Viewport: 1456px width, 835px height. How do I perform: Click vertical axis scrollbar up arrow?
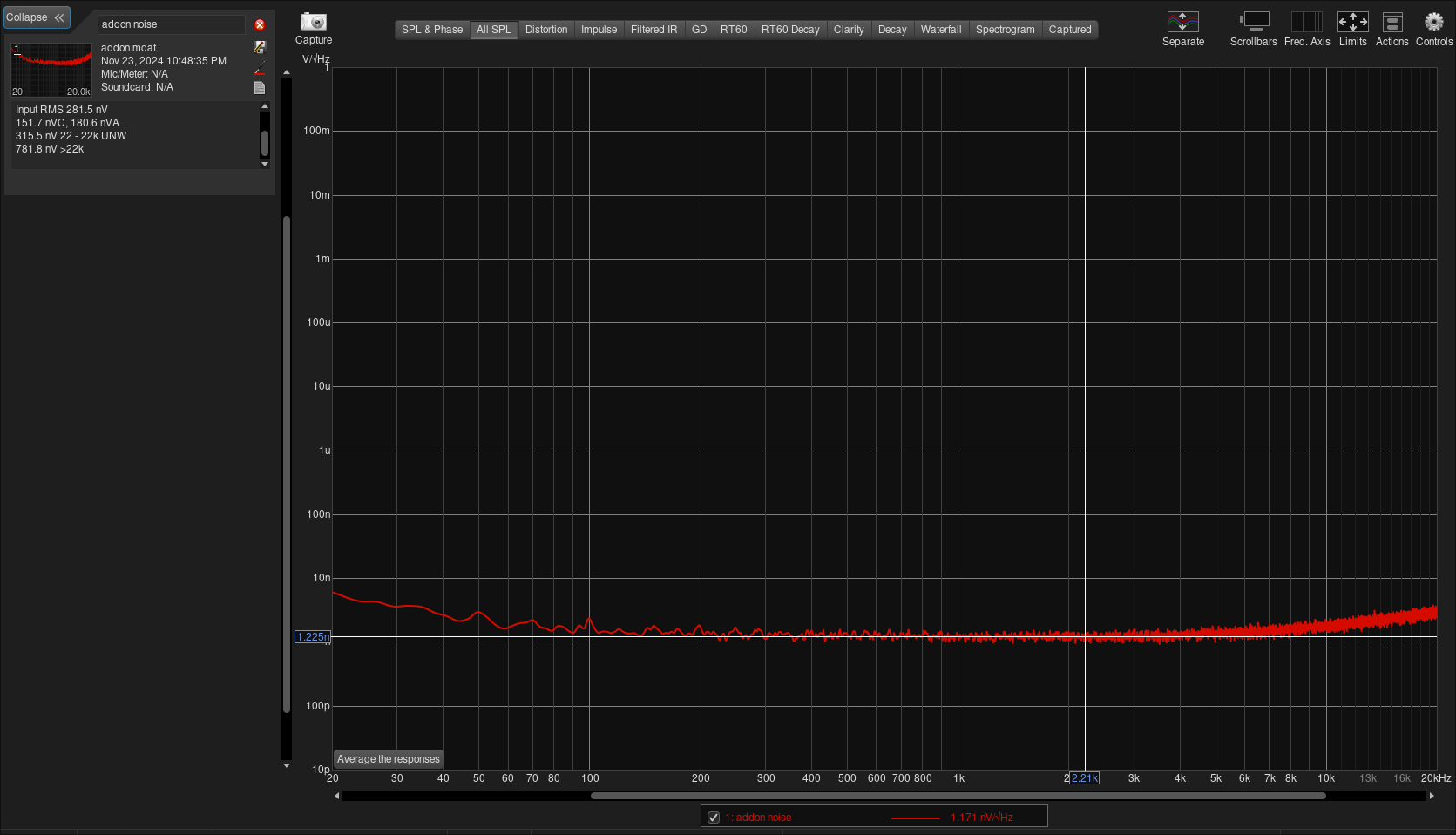[x=287, y=72]
